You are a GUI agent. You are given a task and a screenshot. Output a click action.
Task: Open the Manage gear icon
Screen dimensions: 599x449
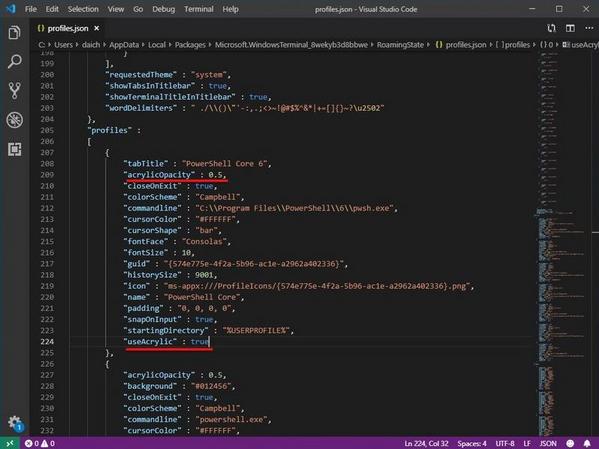15,423
